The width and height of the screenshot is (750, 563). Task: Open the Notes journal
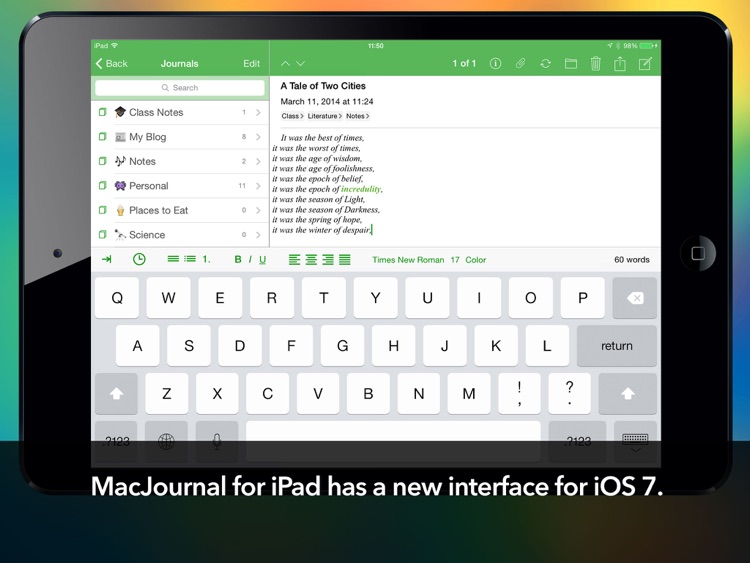(180, 161)
